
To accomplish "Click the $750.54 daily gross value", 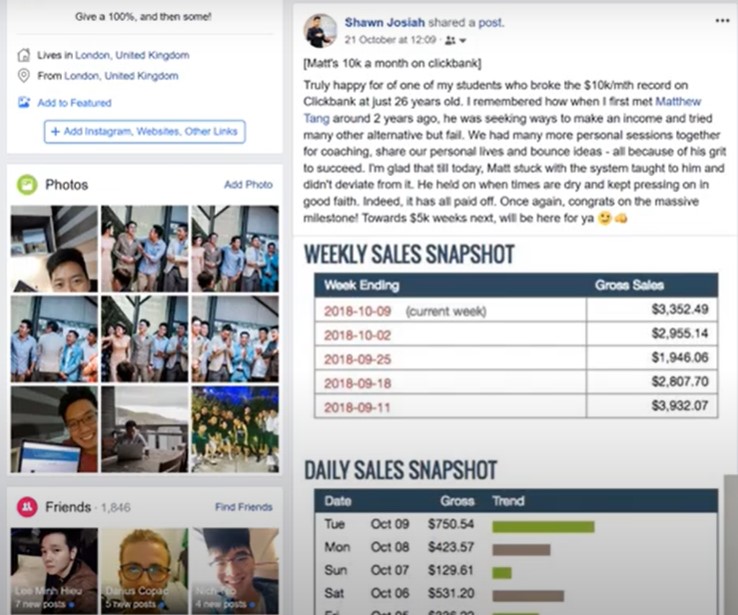I will pos(450,524).
